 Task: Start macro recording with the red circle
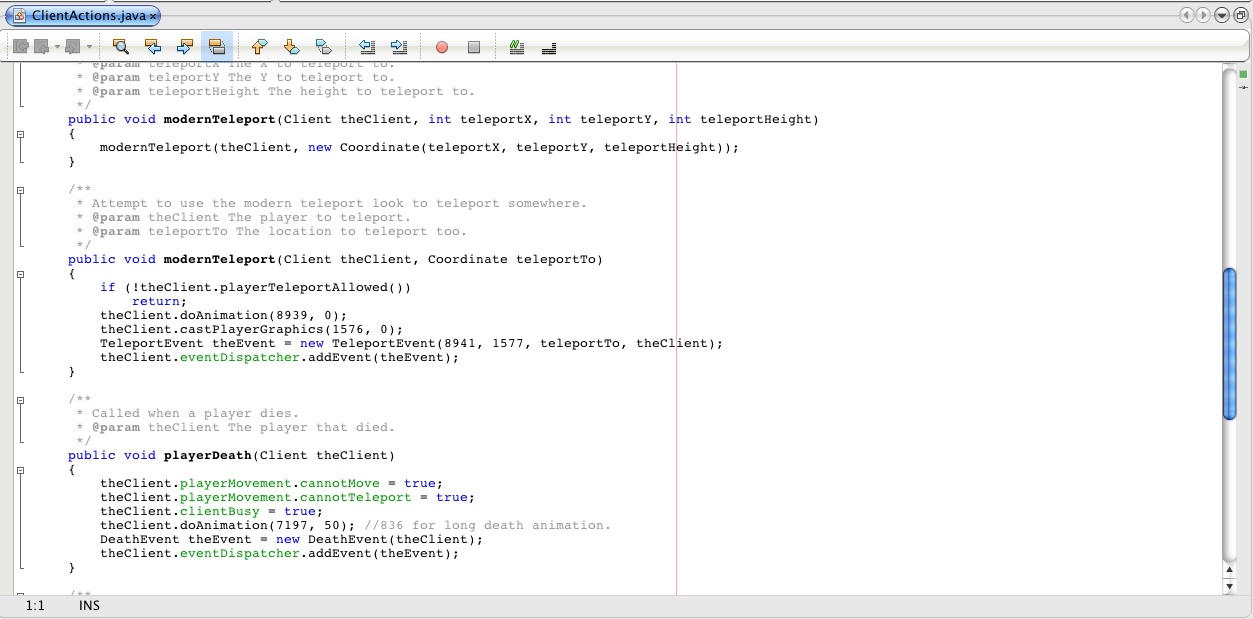[x=442, y=47]
